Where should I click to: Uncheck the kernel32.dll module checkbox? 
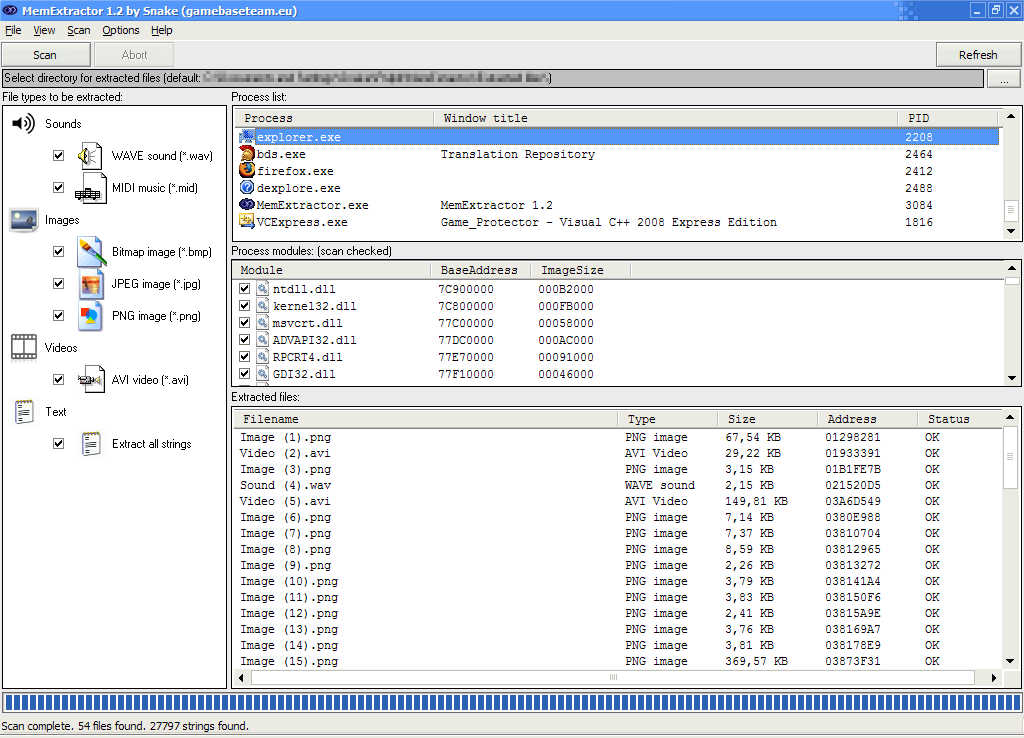pyautogui.click(x=245, y=306)
